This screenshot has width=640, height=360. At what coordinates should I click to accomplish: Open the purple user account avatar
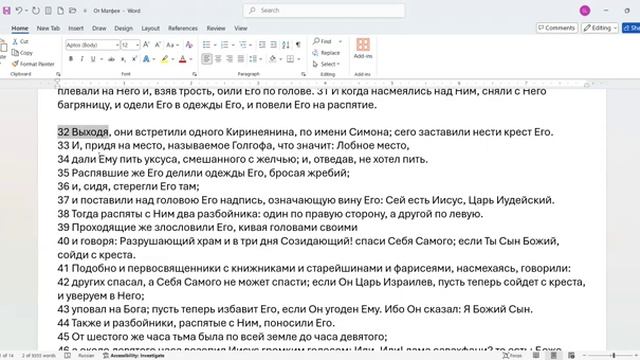pyautogui.click(x=585, y=11)
